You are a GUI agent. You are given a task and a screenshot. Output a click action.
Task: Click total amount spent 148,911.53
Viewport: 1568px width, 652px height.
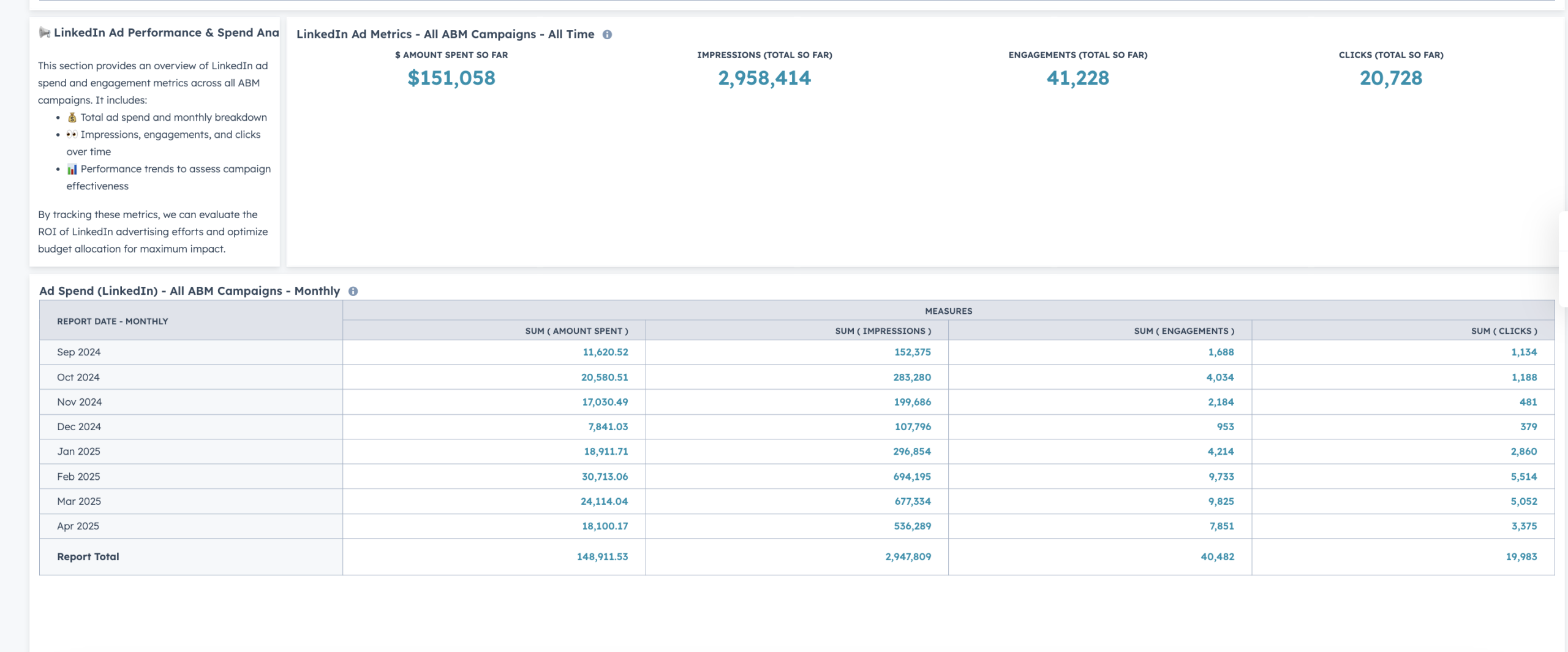pyautogui.click(x=602, y=556)
